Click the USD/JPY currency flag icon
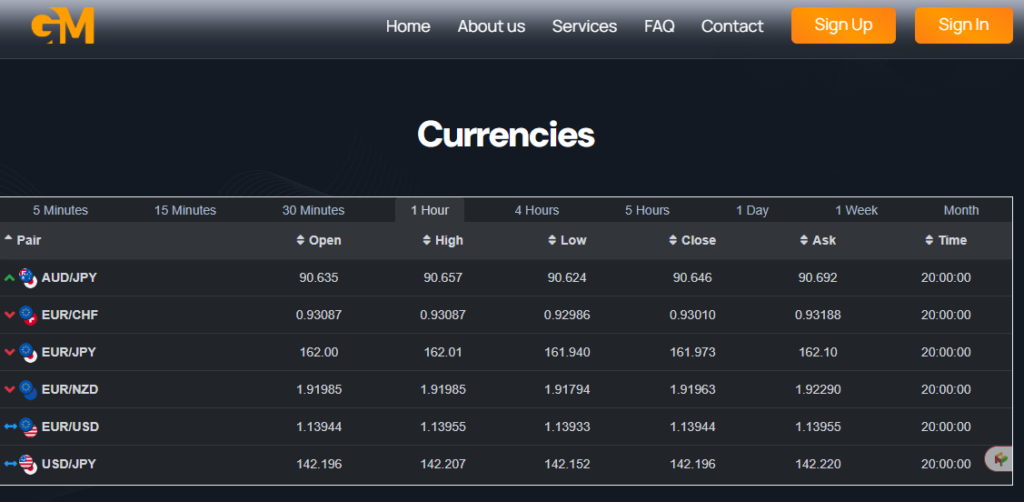This screenshot has height=502, width=1024. (x=28, y=464)
